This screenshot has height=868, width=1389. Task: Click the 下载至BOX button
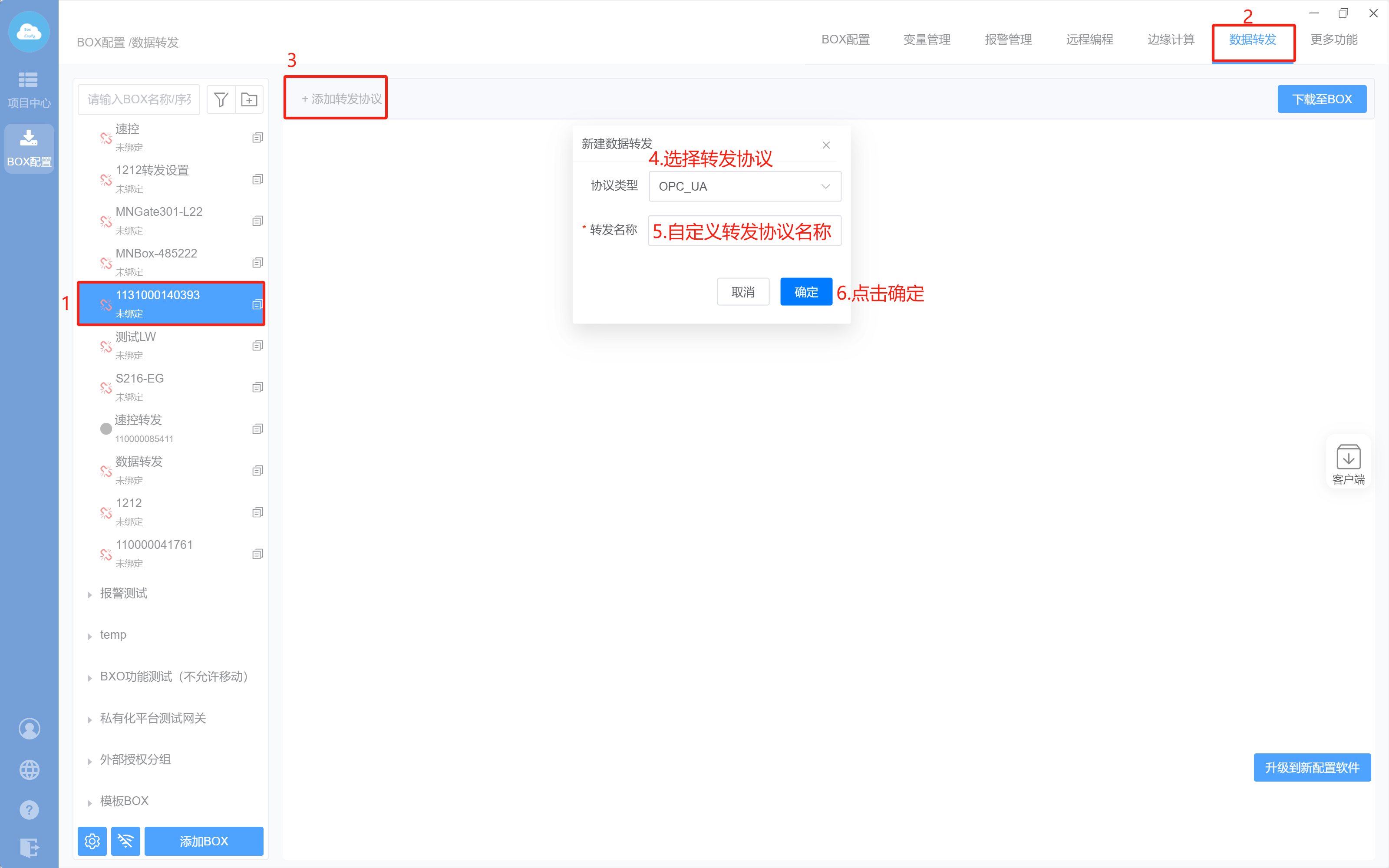point(1321,99)
